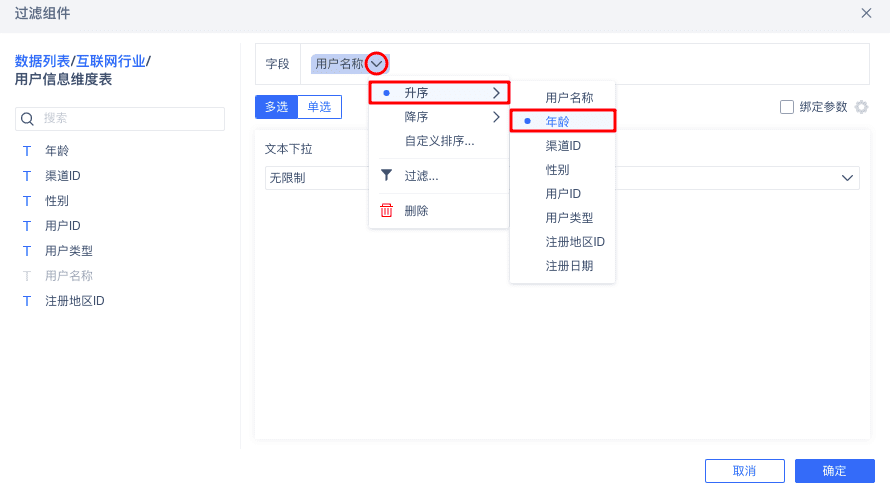
Task: Open bind parameter gear settings
Action: (x=861, y=107)
